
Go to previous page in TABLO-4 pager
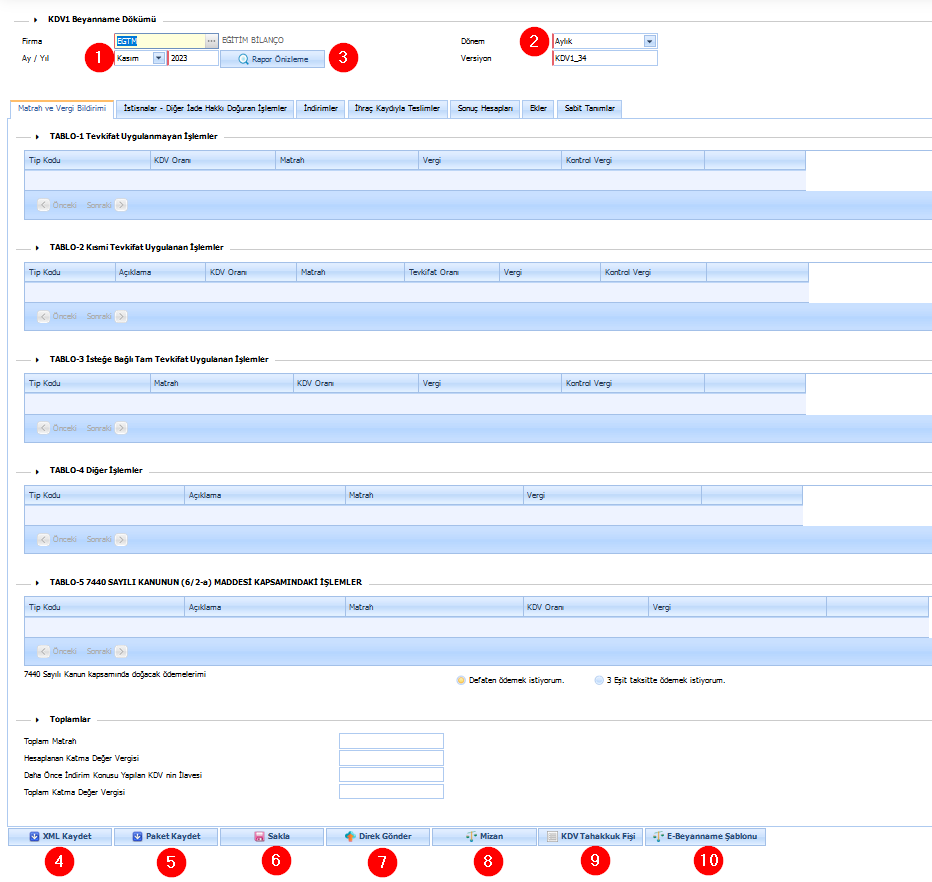pyautogui.click(x=43, y=539)
